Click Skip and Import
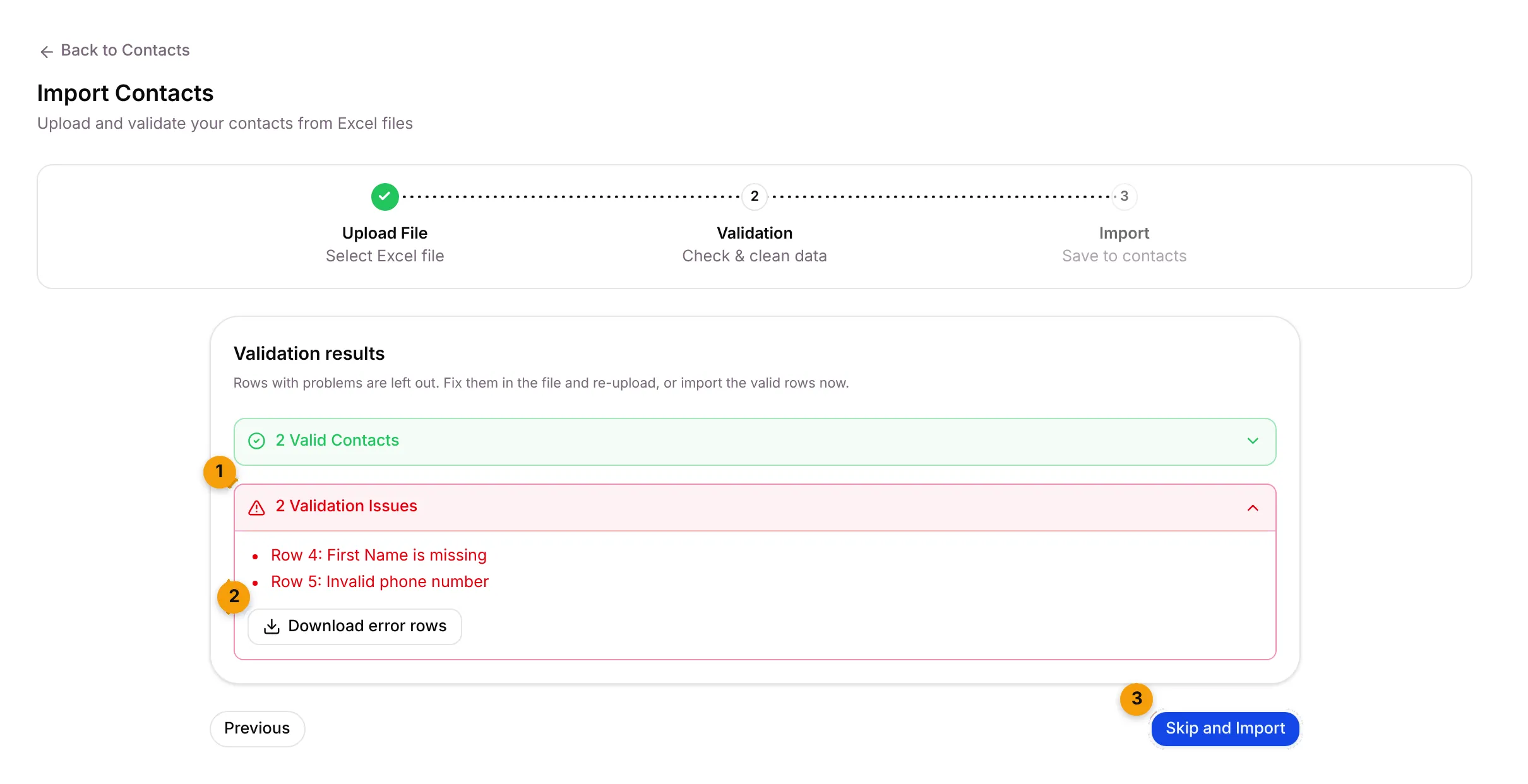The height and width of the screenshot is (784, 1528). [x=1225, y=728]
